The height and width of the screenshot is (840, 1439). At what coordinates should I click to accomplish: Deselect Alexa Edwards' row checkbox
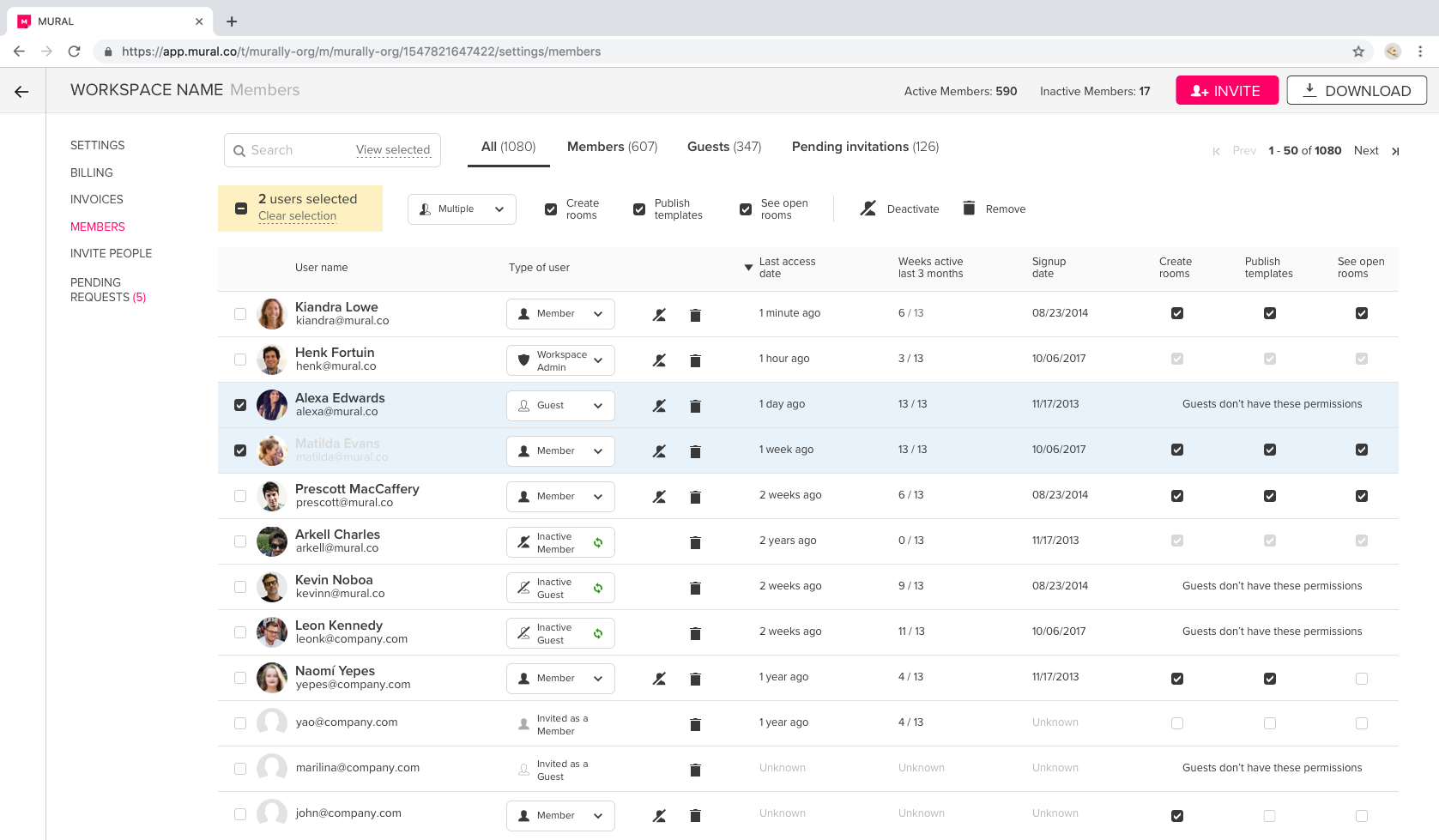[240, 405]
